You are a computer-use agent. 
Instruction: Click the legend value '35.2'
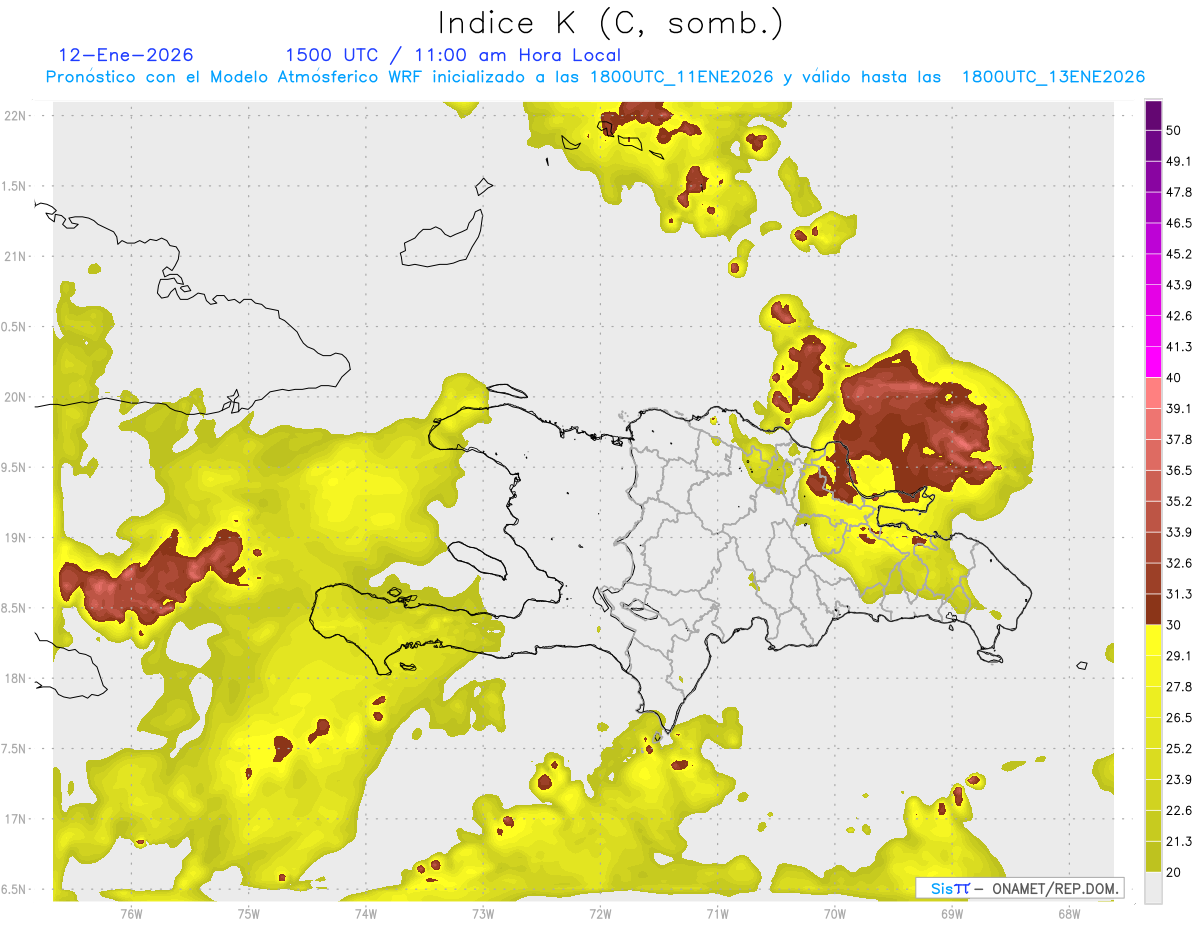pos(1179,501)
